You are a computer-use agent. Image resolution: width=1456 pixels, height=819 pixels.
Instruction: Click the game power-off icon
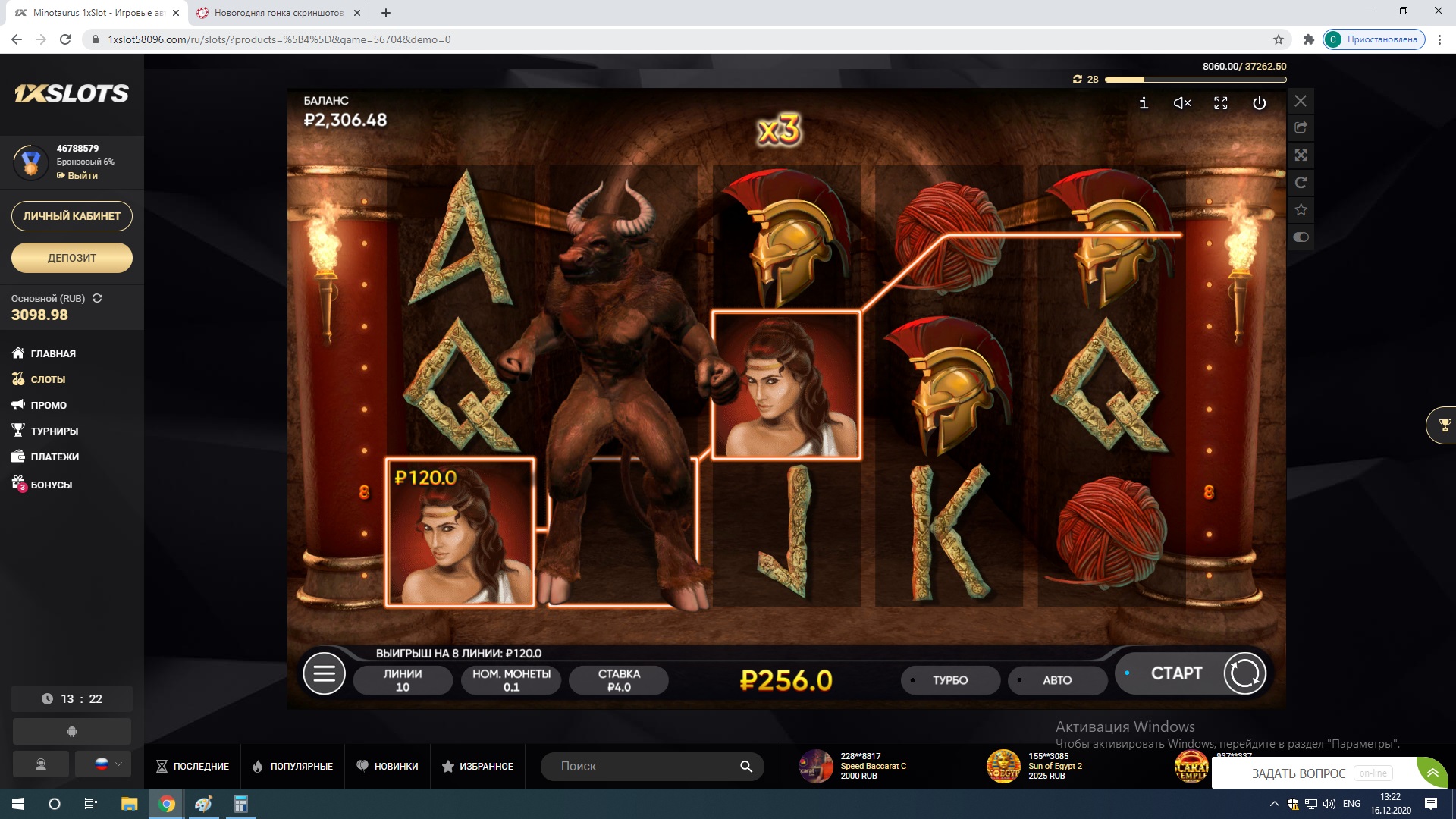click(x=1259, y=103)
